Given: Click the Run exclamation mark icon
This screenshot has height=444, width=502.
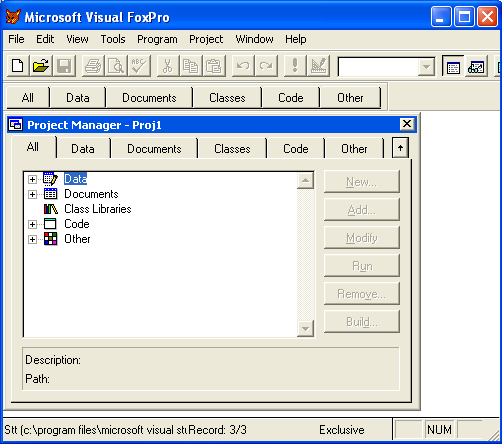Looking at the screenshot, I should (x=295, y=66).
